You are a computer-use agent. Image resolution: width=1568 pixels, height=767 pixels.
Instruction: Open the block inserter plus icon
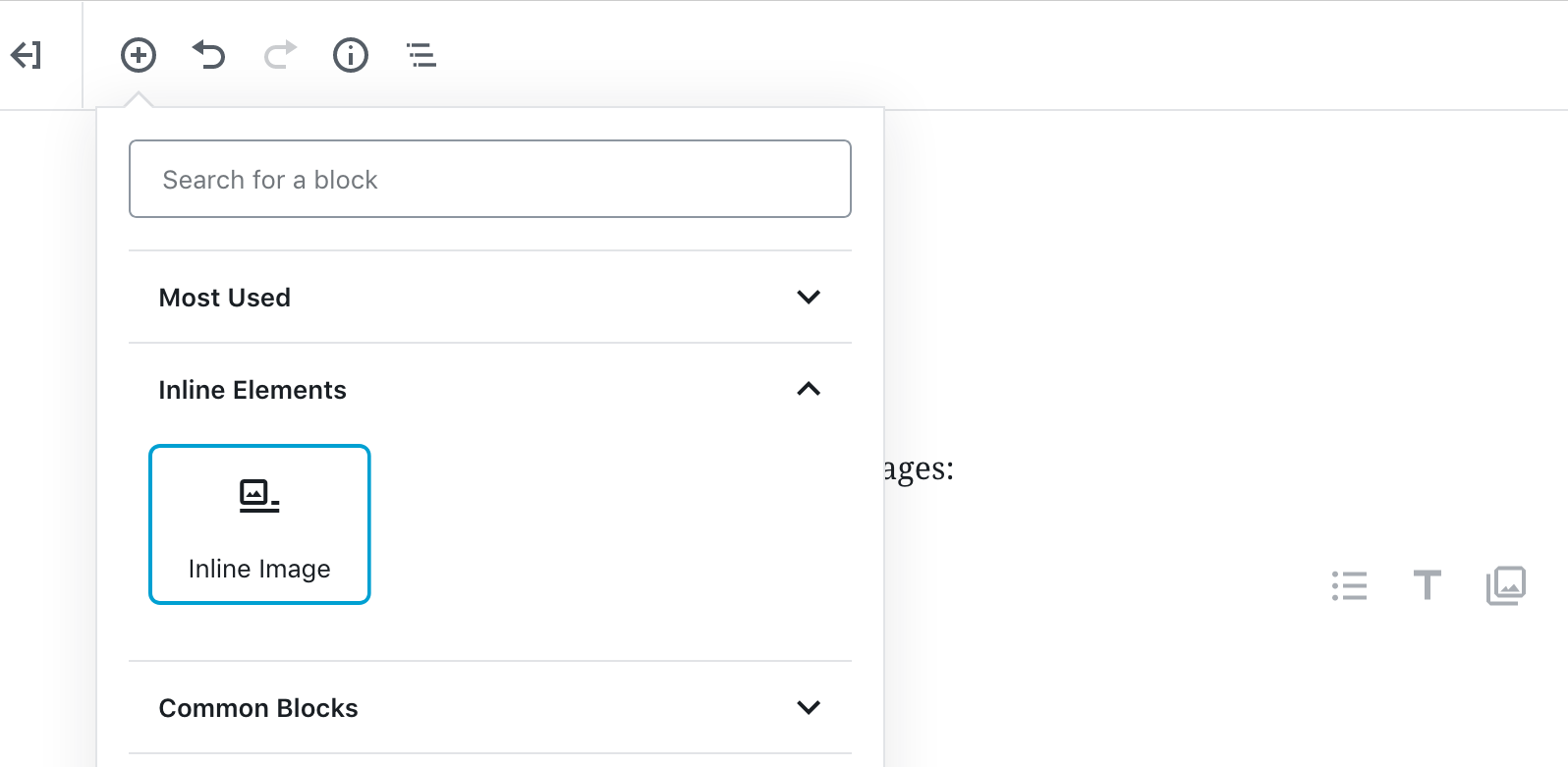pyautogui.click(x=139, y=55)
